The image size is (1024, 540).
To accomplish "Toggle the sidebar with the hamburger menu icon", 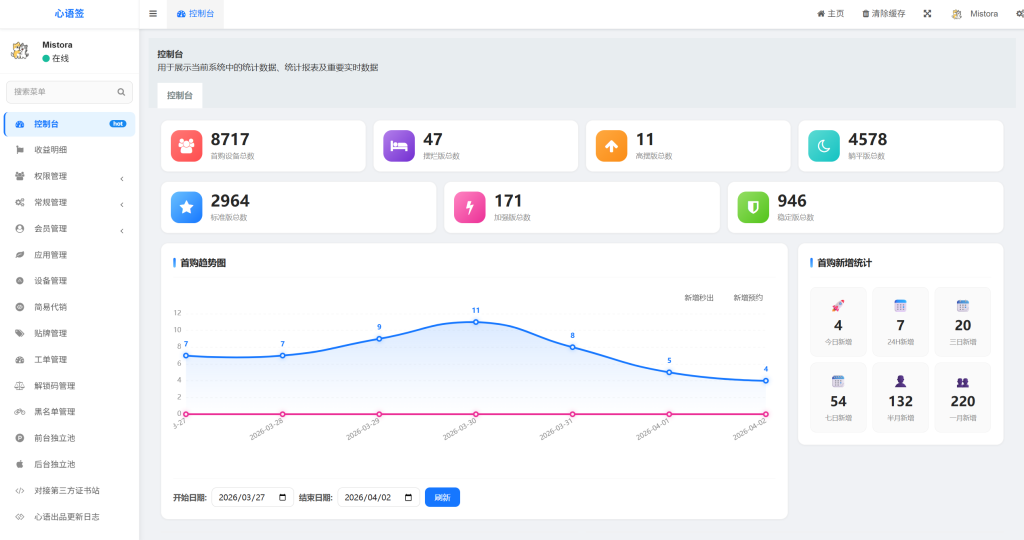I will [x=153, y=14].
